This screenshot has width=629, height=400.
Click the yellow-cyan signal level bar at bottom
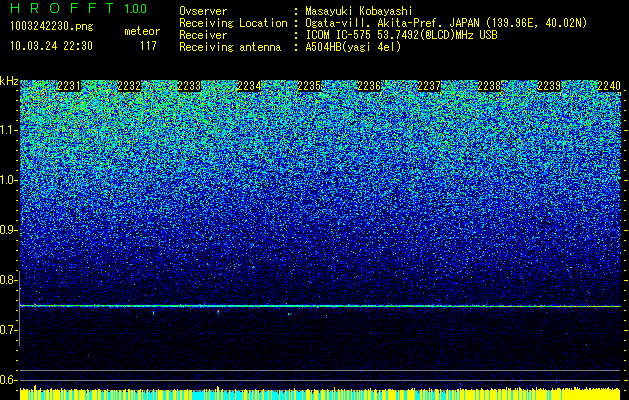tap(320, 394)
